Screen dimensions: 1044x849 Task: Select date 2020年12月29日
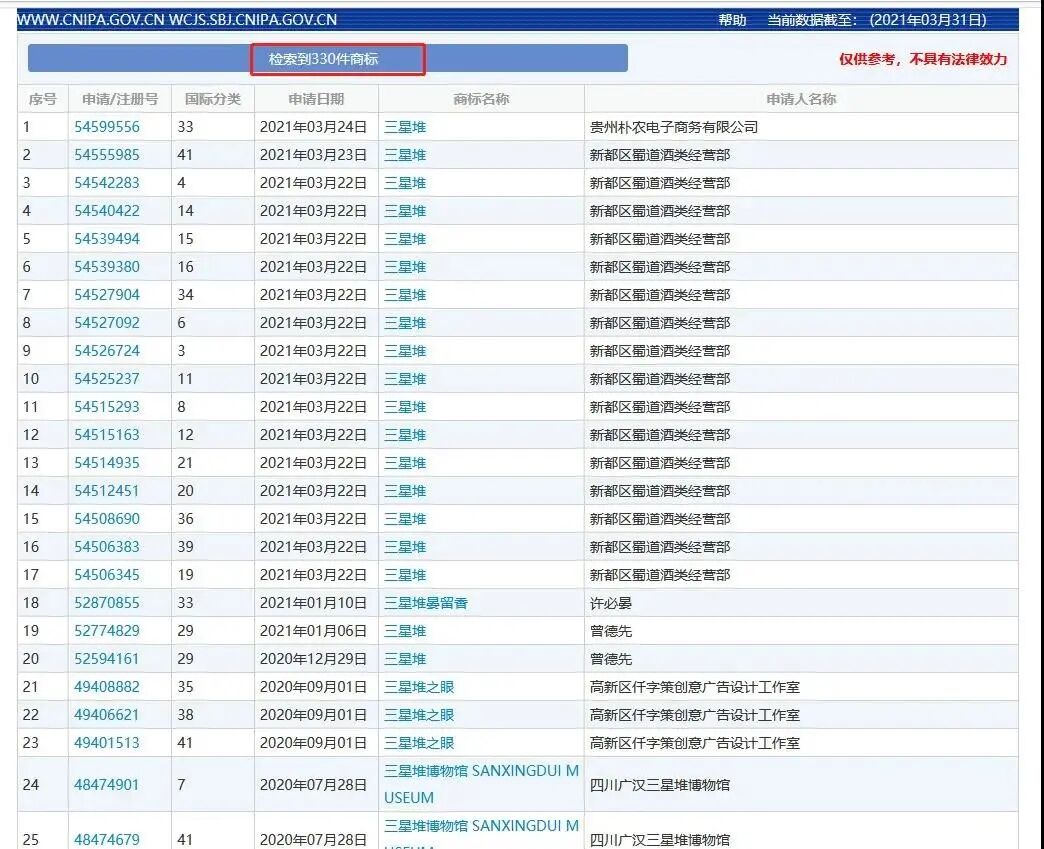click(313, 658)
